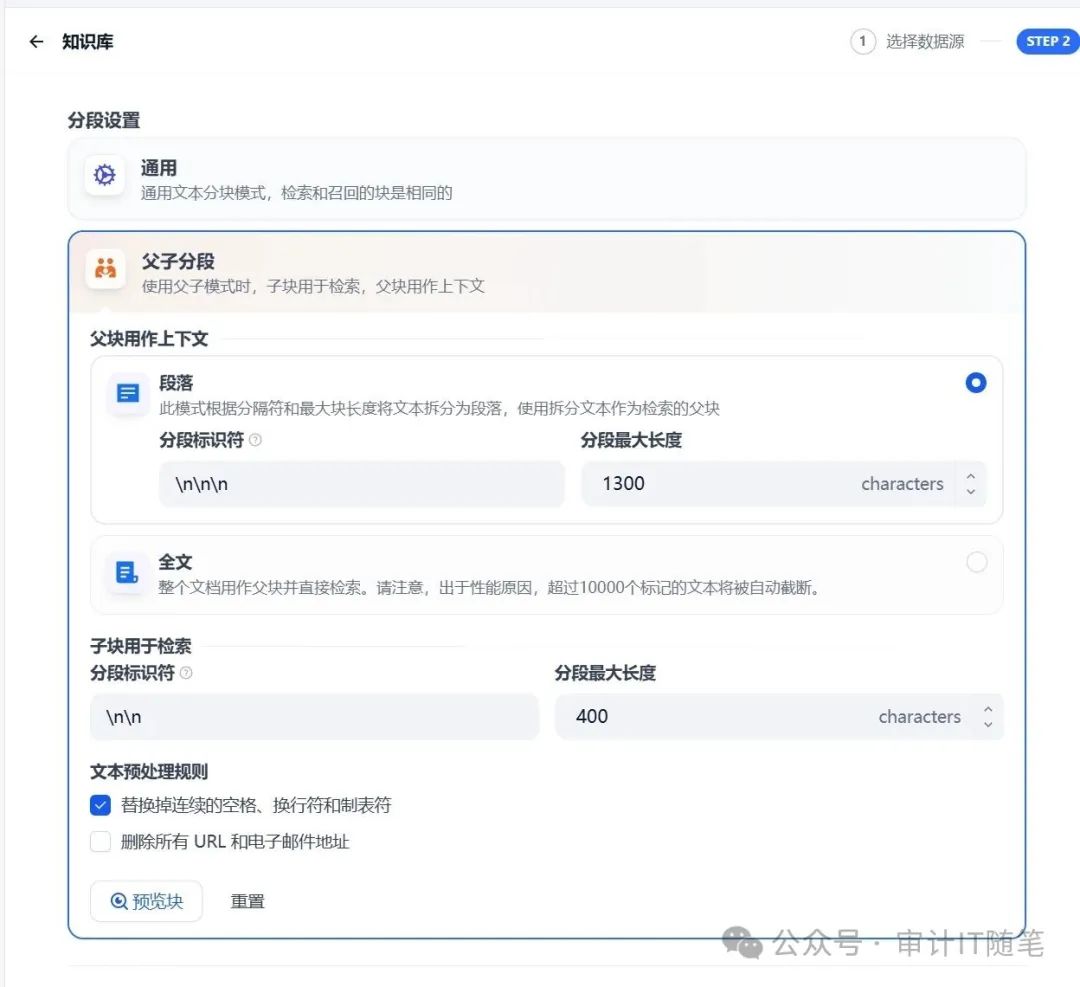
Task: Open help tooltip for child 分段标识符
Action: click(x=186, y=673)
